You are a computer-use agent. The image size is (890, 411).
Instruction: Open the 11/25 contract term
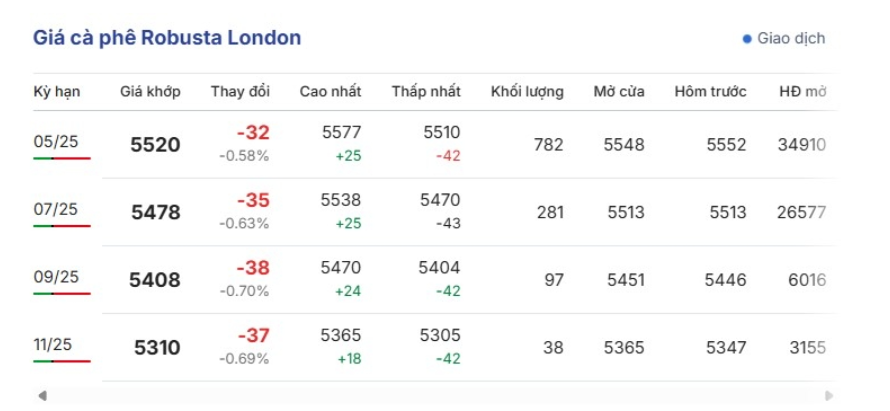[56, 345]
